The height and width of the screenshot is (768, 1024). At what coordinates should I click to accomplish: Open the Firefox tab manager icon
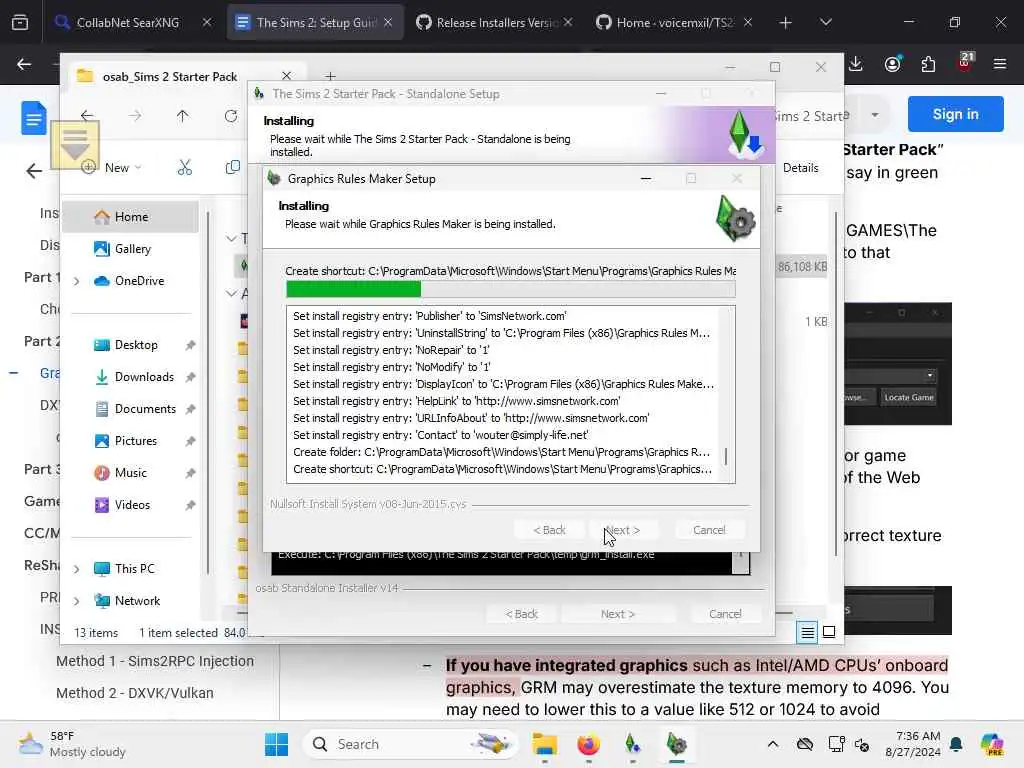click(x=20, y=22)
